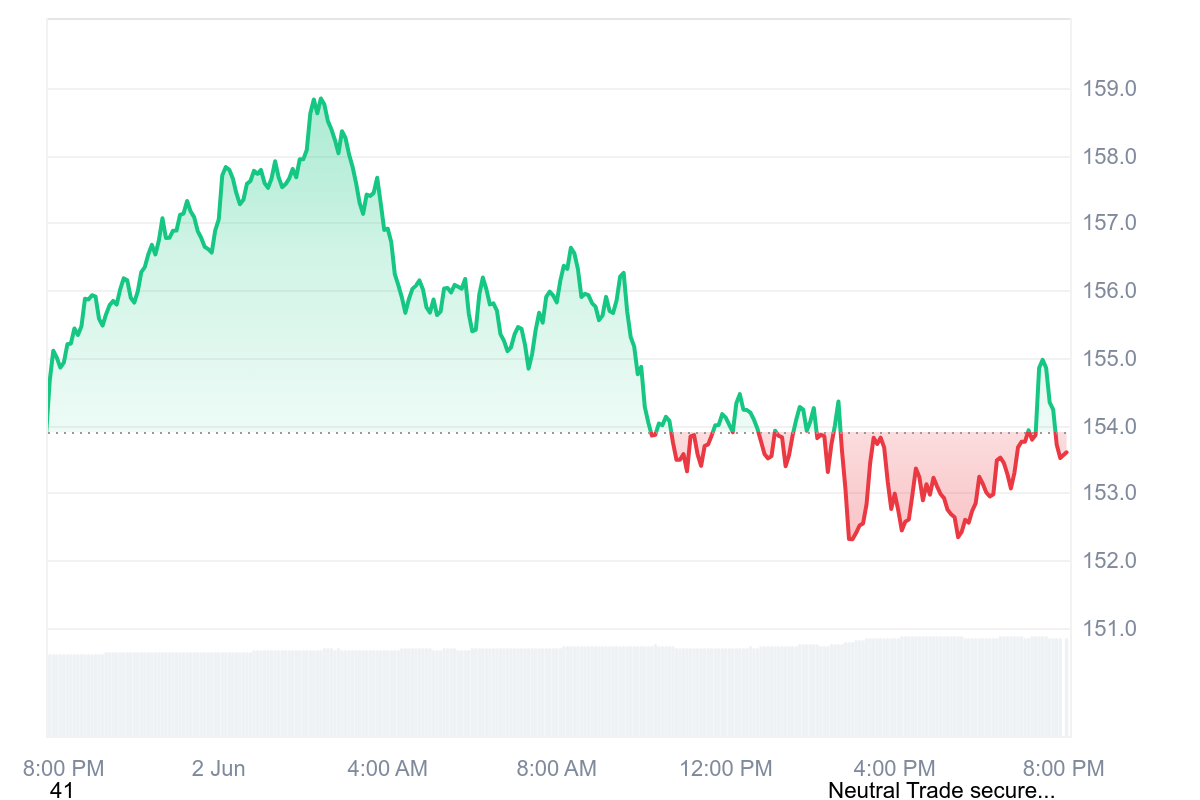Viewport: 1200px width, 800px height.
Task: Click the leftmost 8:00 PM time label
Action: [63, 769]
